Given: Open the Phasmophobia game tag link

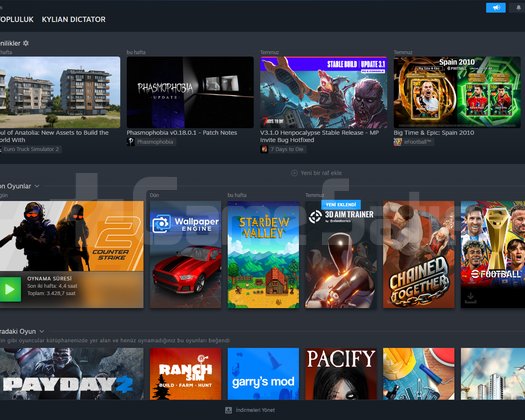Looking at the screenshot, I should [155, 142].
